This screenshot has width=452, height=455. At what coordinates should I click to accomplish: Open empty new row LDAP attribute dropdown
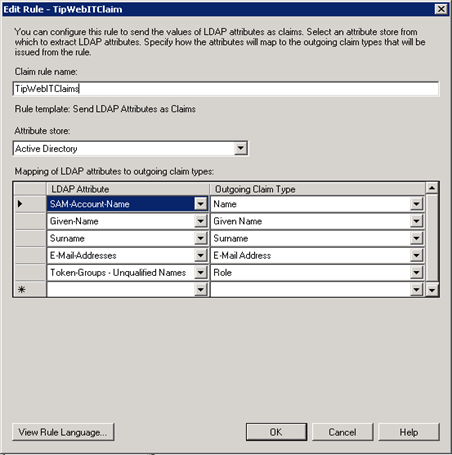(x=201, y=290)
